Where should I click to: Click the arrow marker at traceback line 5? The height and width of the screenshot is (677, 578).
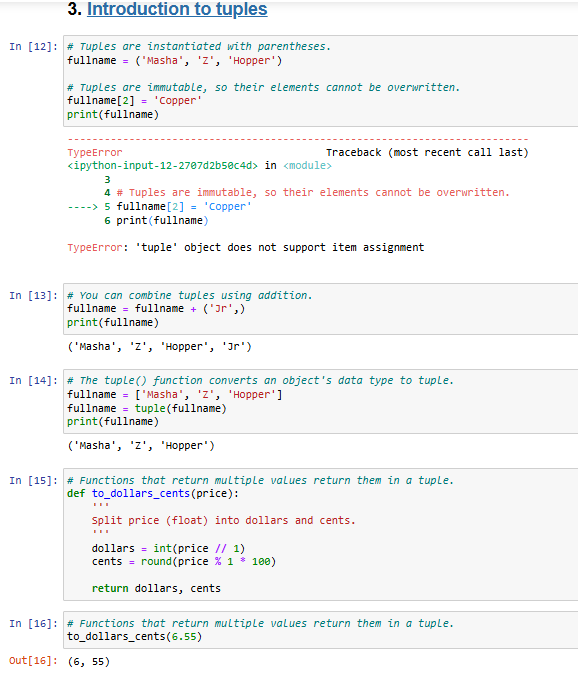(82, 207)
